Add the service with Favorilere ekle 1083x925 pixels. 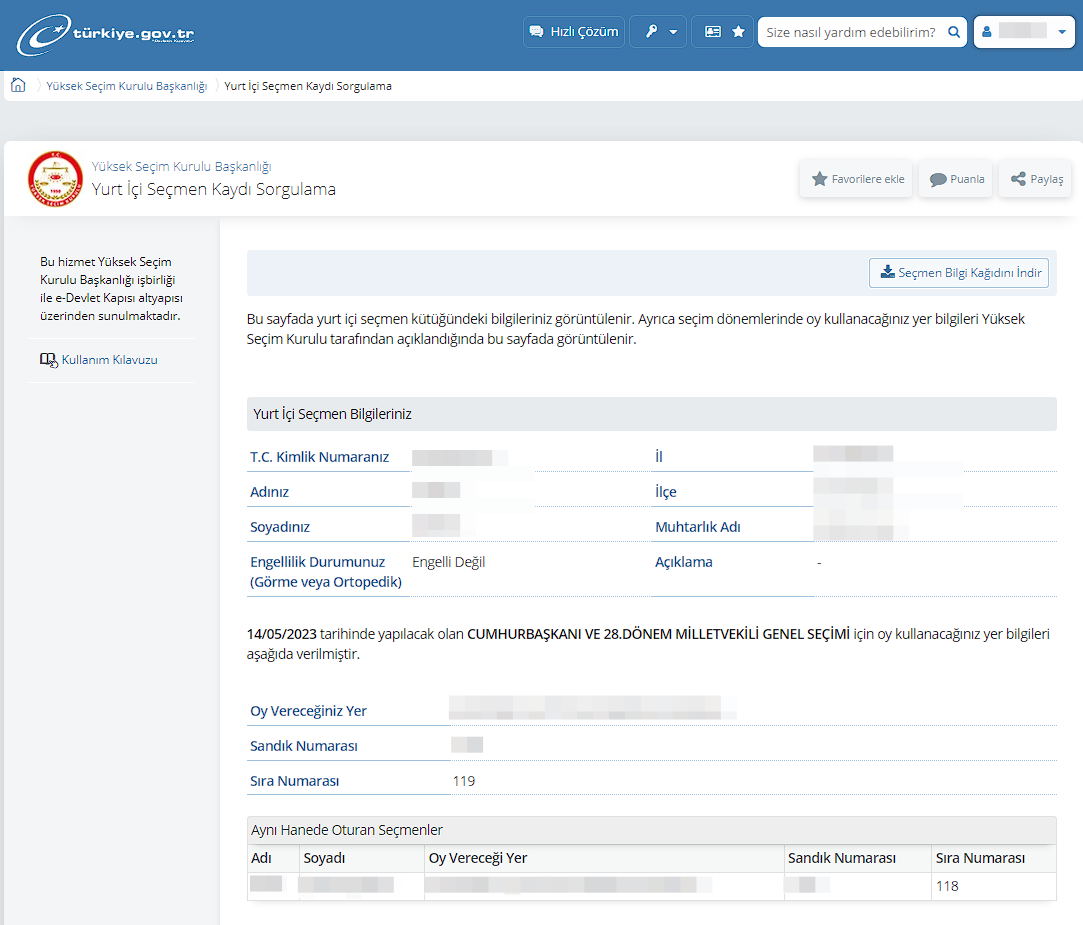pyautogui.click(x=857, y=179)
